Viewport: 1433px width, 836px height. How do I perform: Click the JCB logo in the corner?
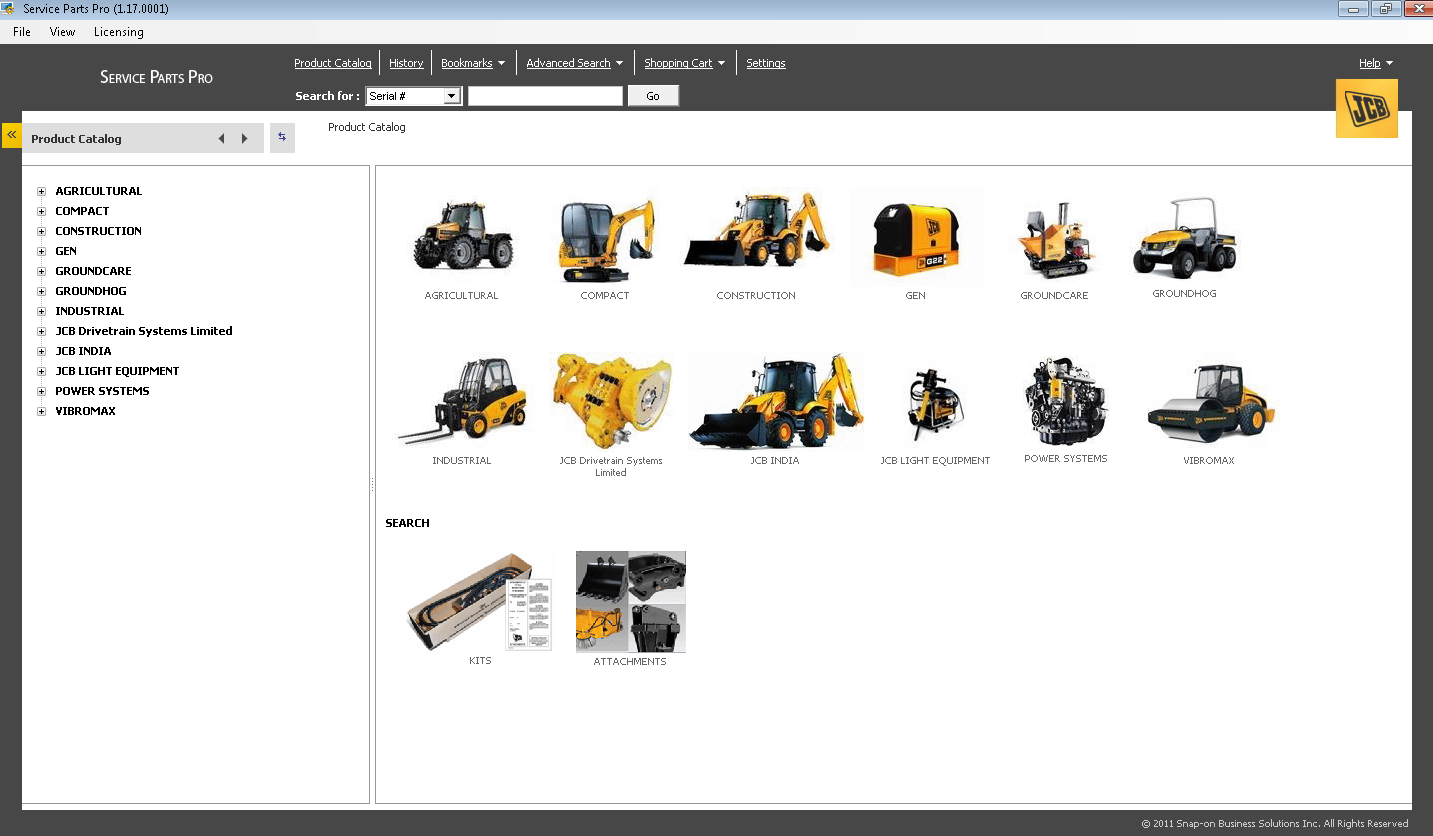(1367, 107)
